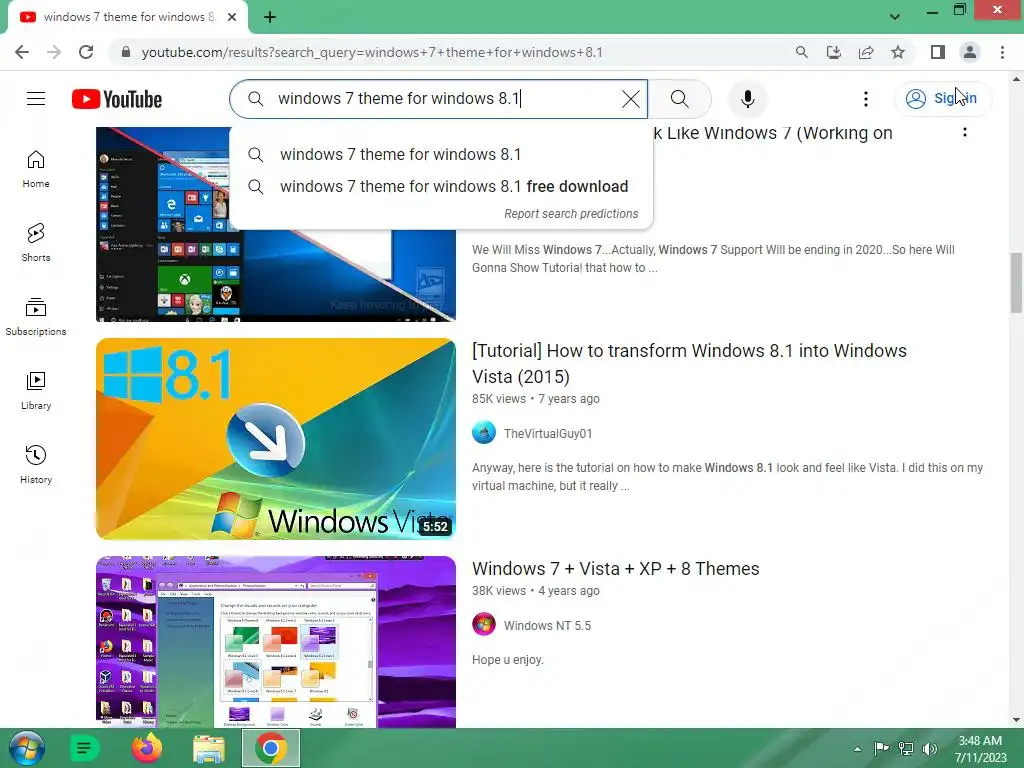Bookmark this page with the star icon

click(898, 52)
